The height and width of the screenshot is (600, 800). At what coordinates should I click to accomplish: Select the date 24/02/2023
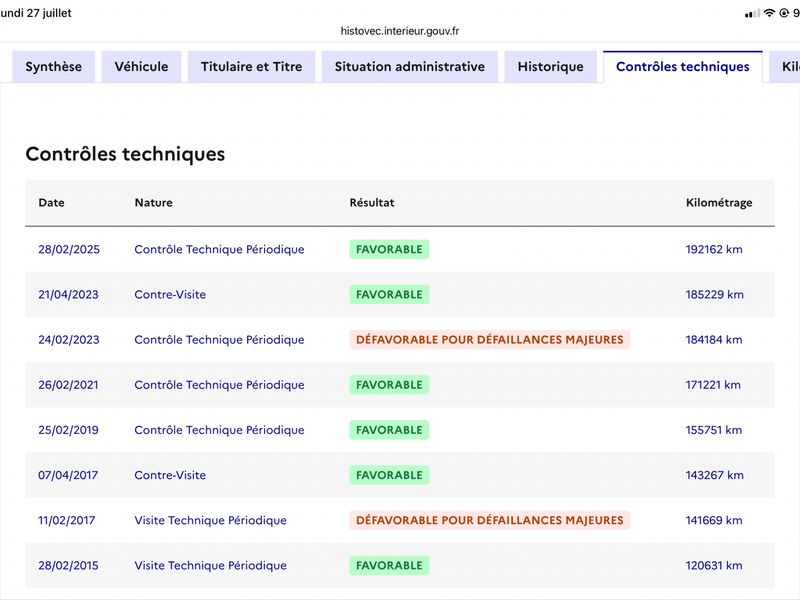point(69,340)
